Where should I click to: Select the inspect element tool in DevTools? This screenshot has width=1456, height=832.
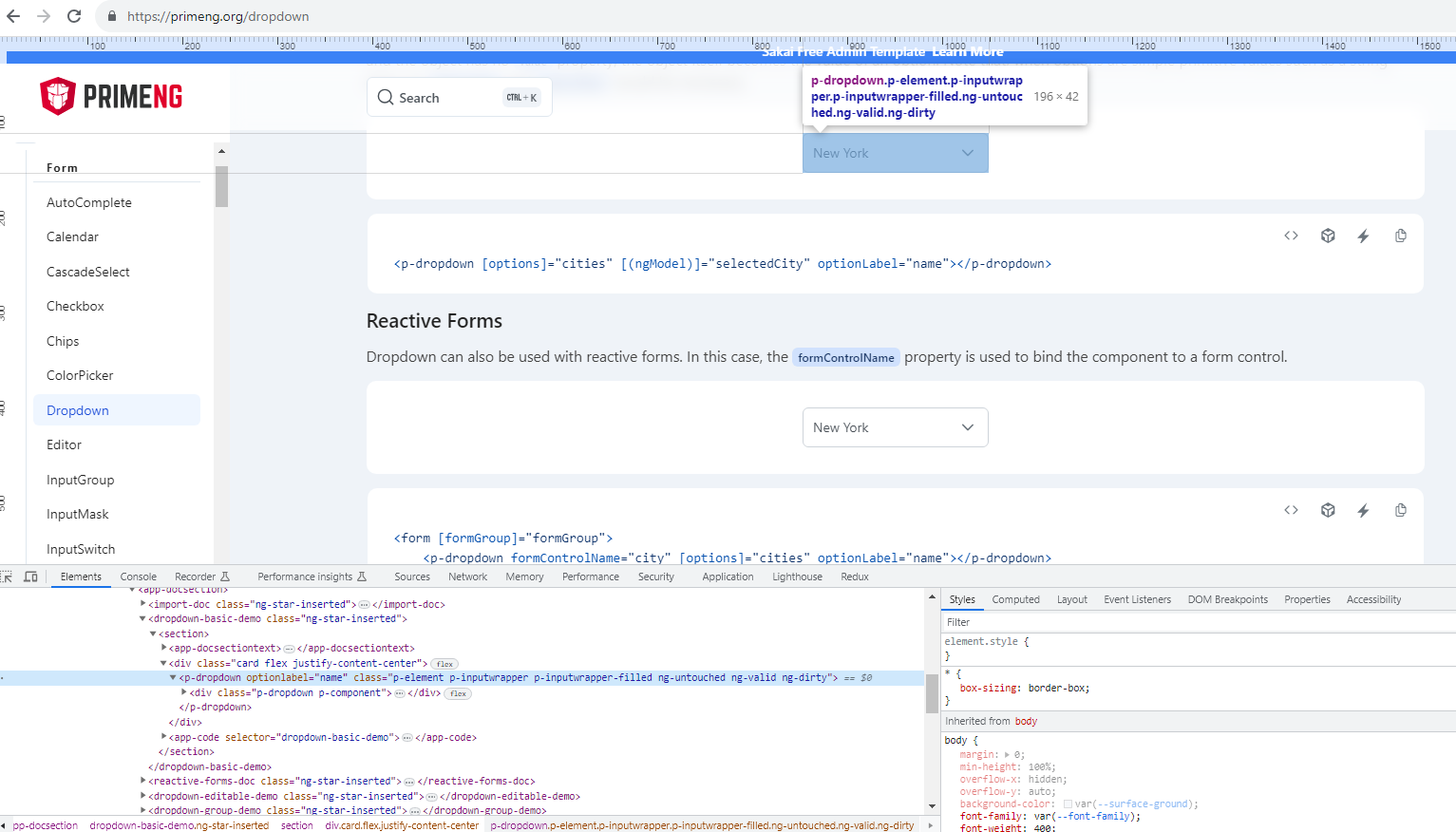point(8,577)
